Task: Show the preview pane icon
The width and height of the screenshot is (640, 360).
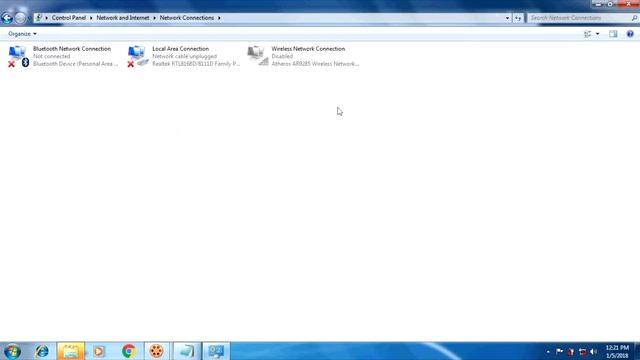Action: (613, 34)
